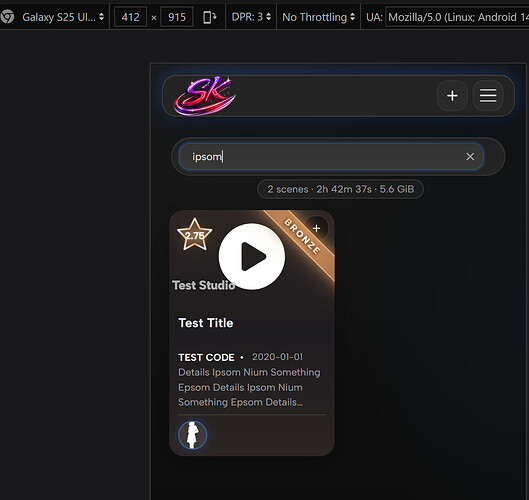Click the viewport width field showing 412

[x=130, y=17]
